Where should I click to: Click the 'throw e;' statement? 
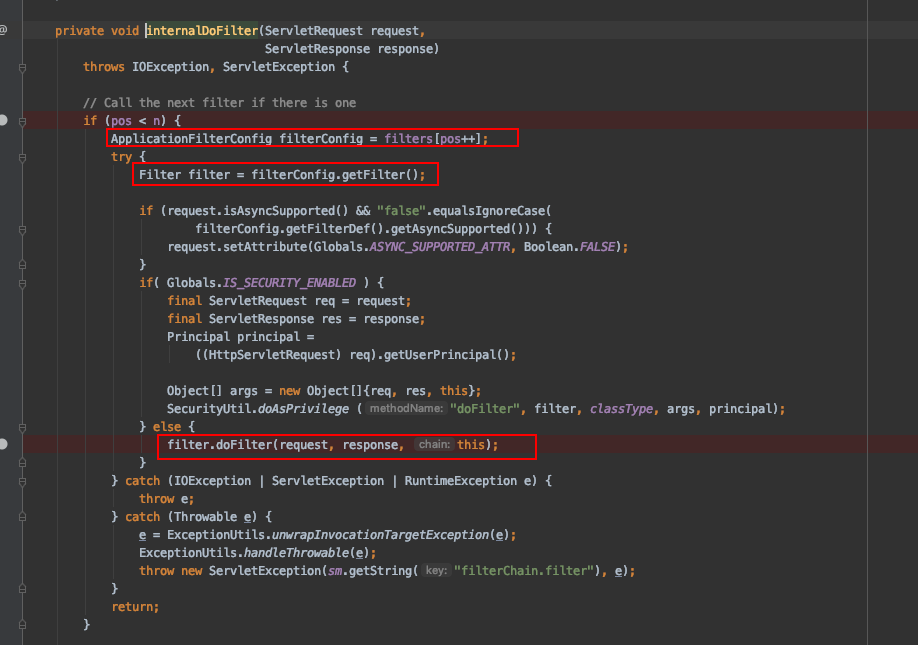coord(166,499)
